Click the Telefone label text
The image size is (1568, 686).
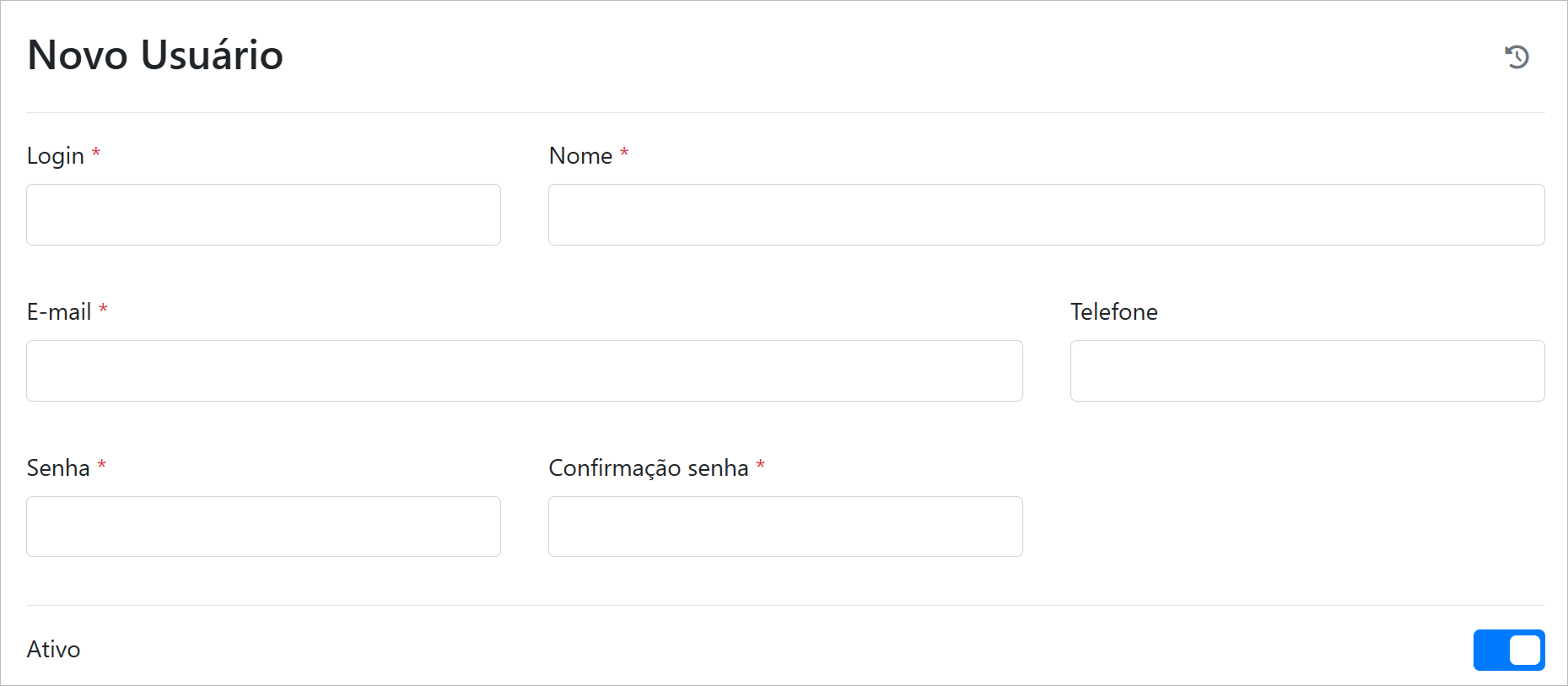(1113, 312)
